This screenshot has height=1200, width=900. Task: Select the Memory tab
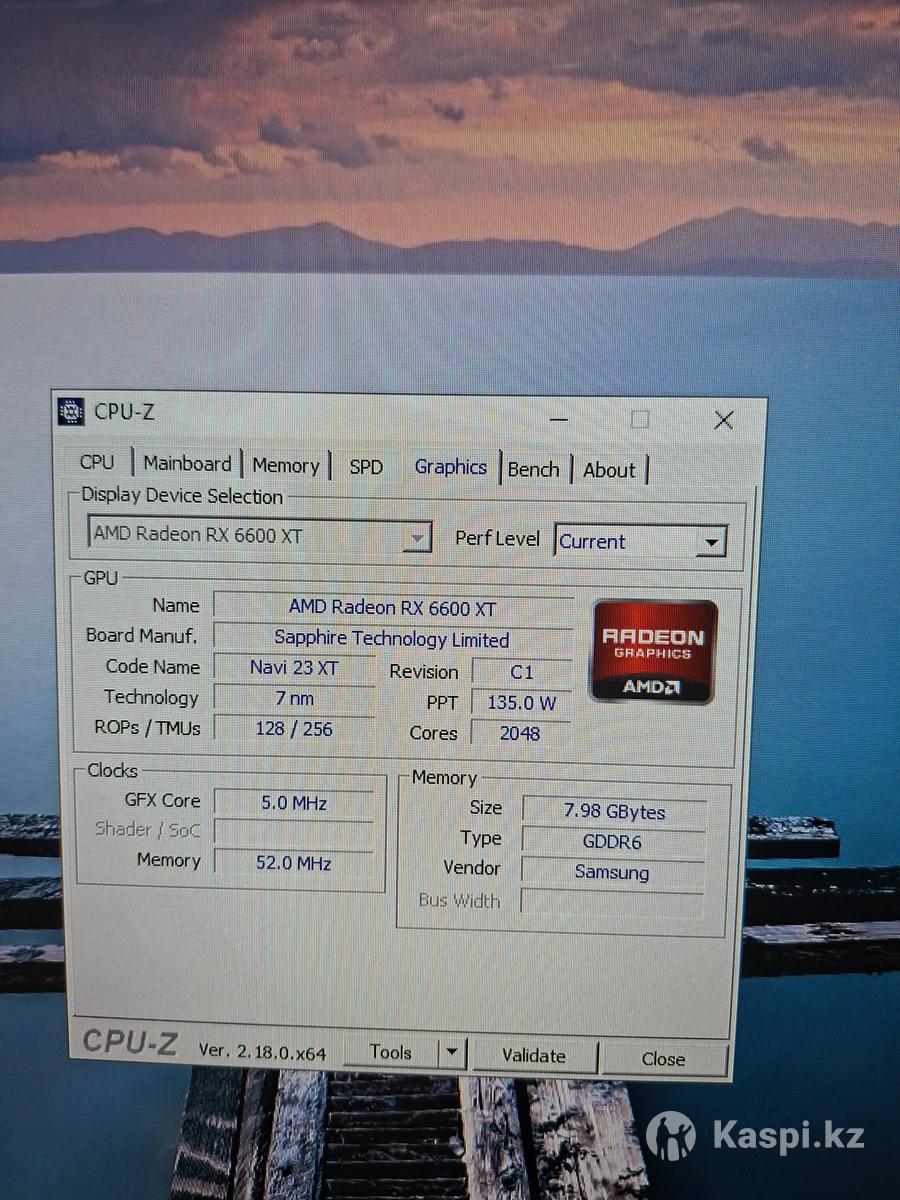[x=285, y=466]
